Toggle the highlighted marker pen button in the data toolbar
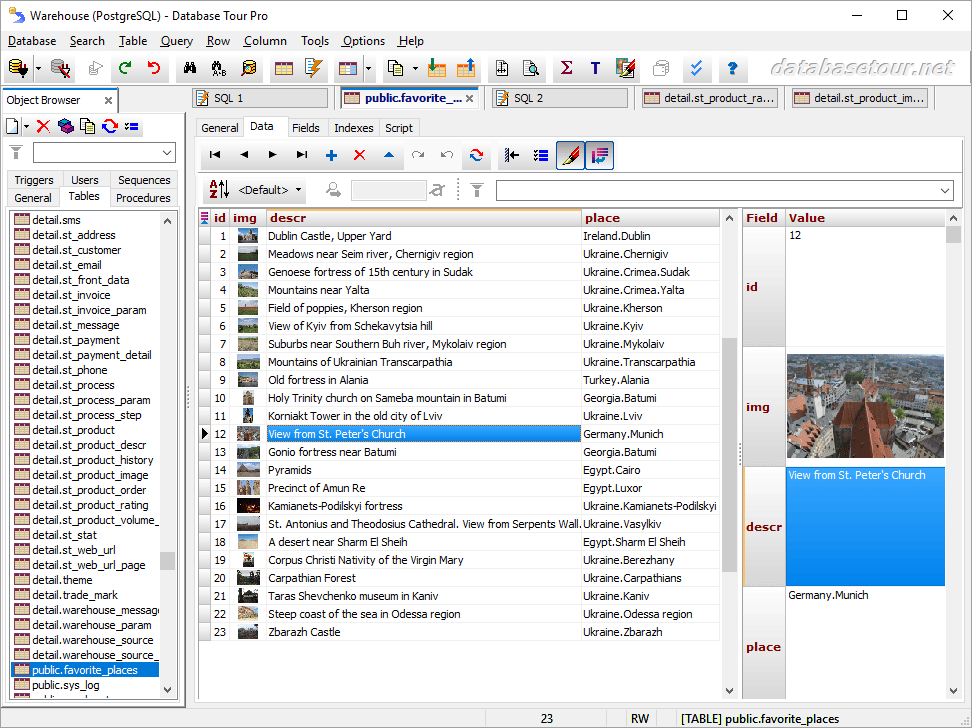Viewport: 972px width, 728px height. click(x=570, y=155)
